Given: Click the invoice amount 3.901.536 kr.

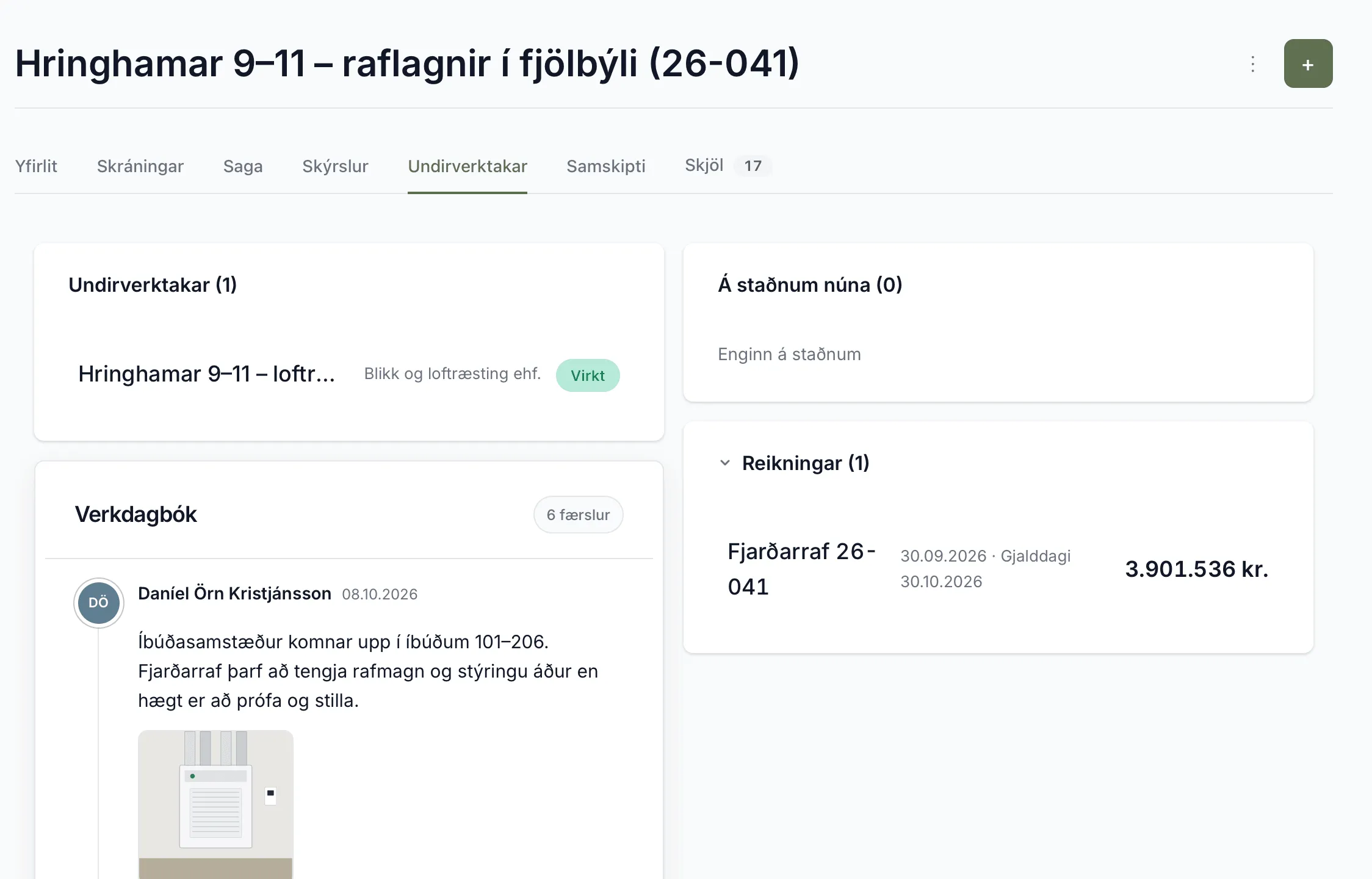Looking at the screenshot, I should (x=1197, y=569).
